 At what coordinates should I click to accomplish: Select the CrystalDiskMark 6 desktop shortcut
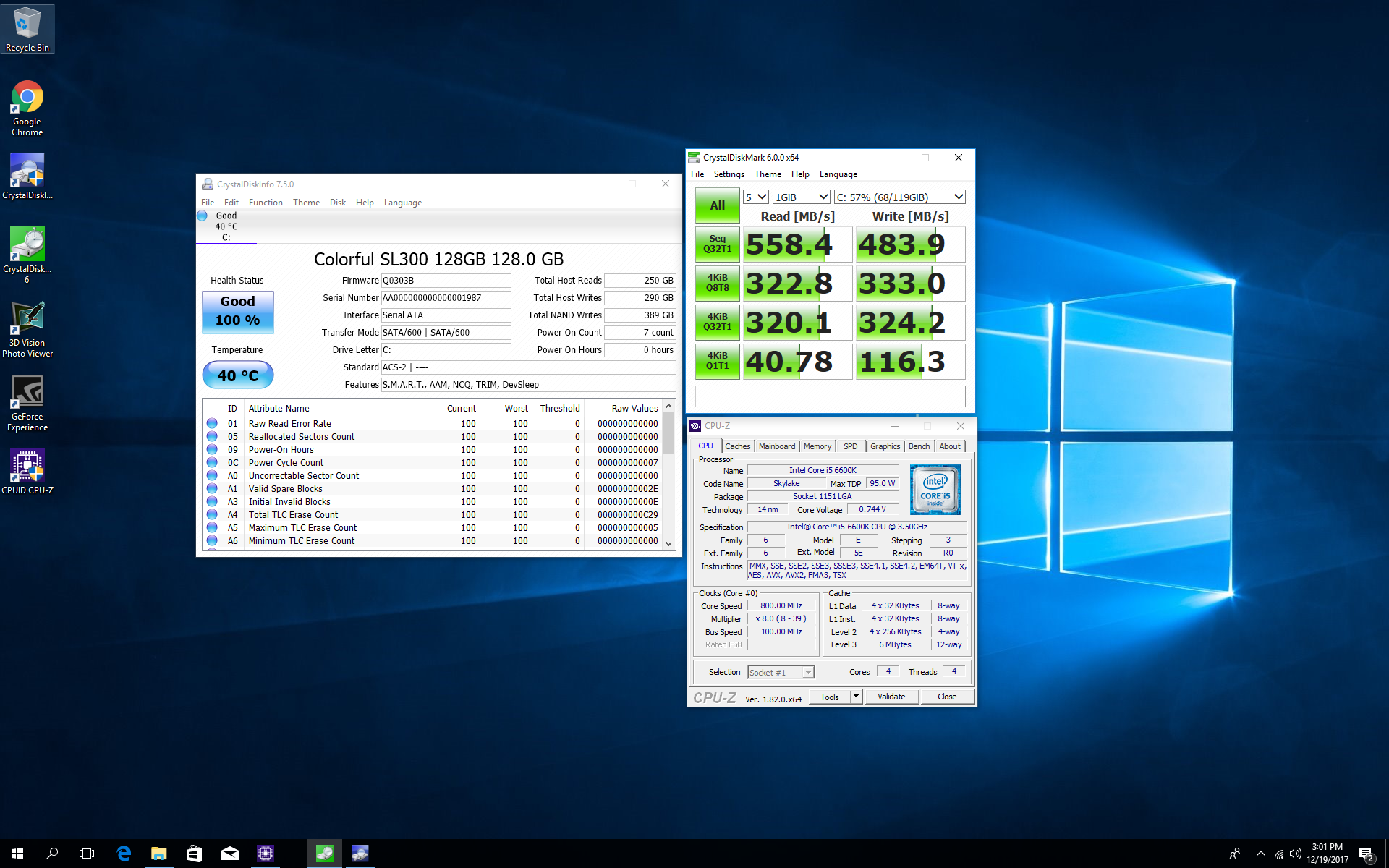[x=27, y=255]
